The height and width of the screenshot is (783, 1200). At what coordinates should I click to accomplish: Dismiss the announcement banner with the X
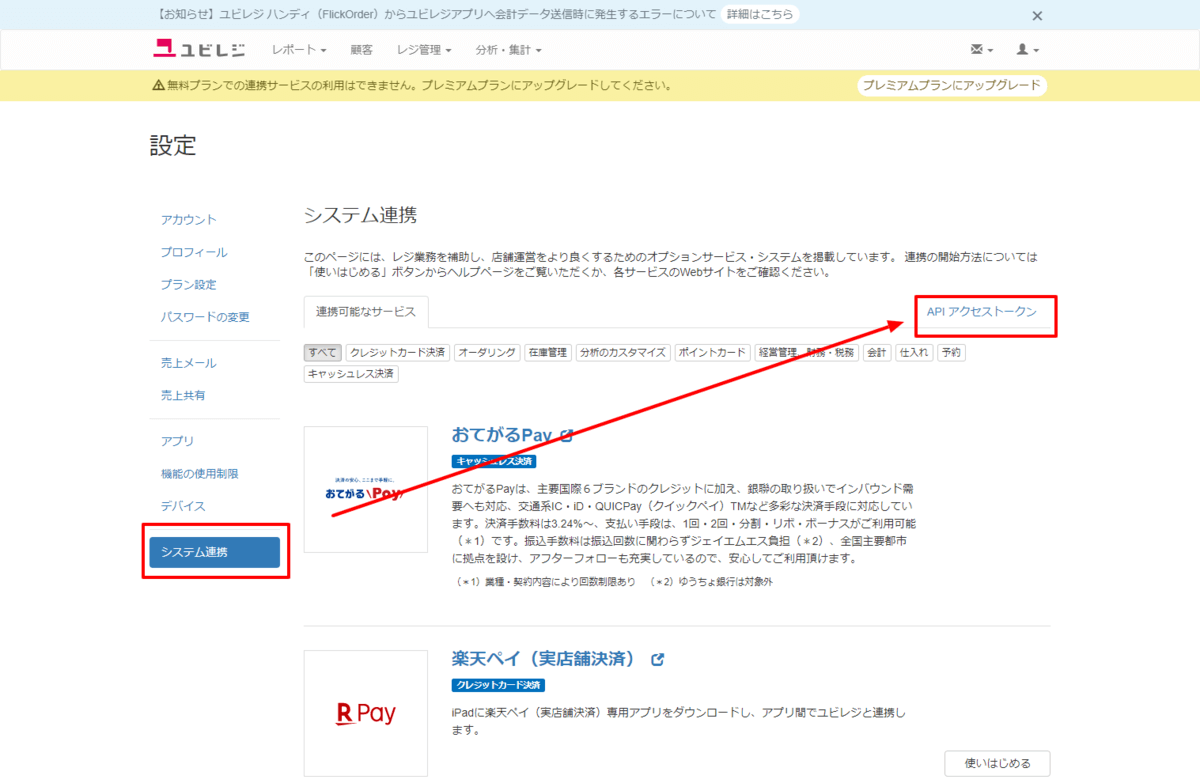[1037, 15]
